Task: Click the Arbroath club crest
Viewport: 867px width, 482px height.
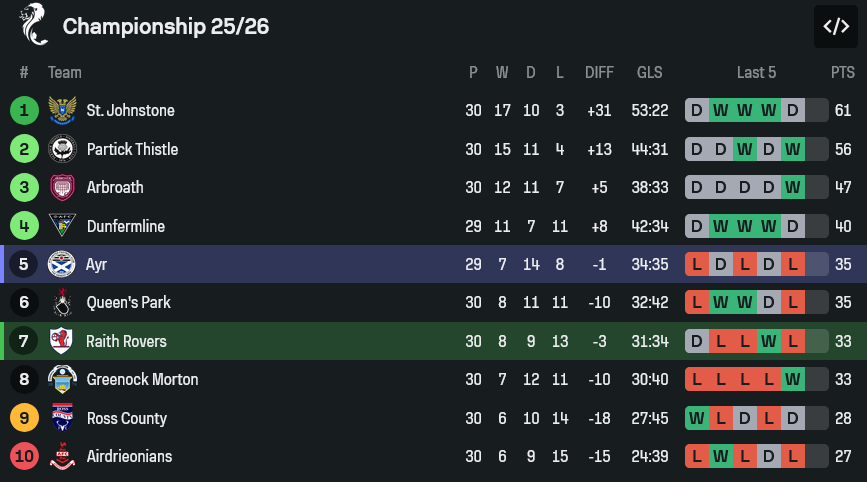Action: [62, 187]
